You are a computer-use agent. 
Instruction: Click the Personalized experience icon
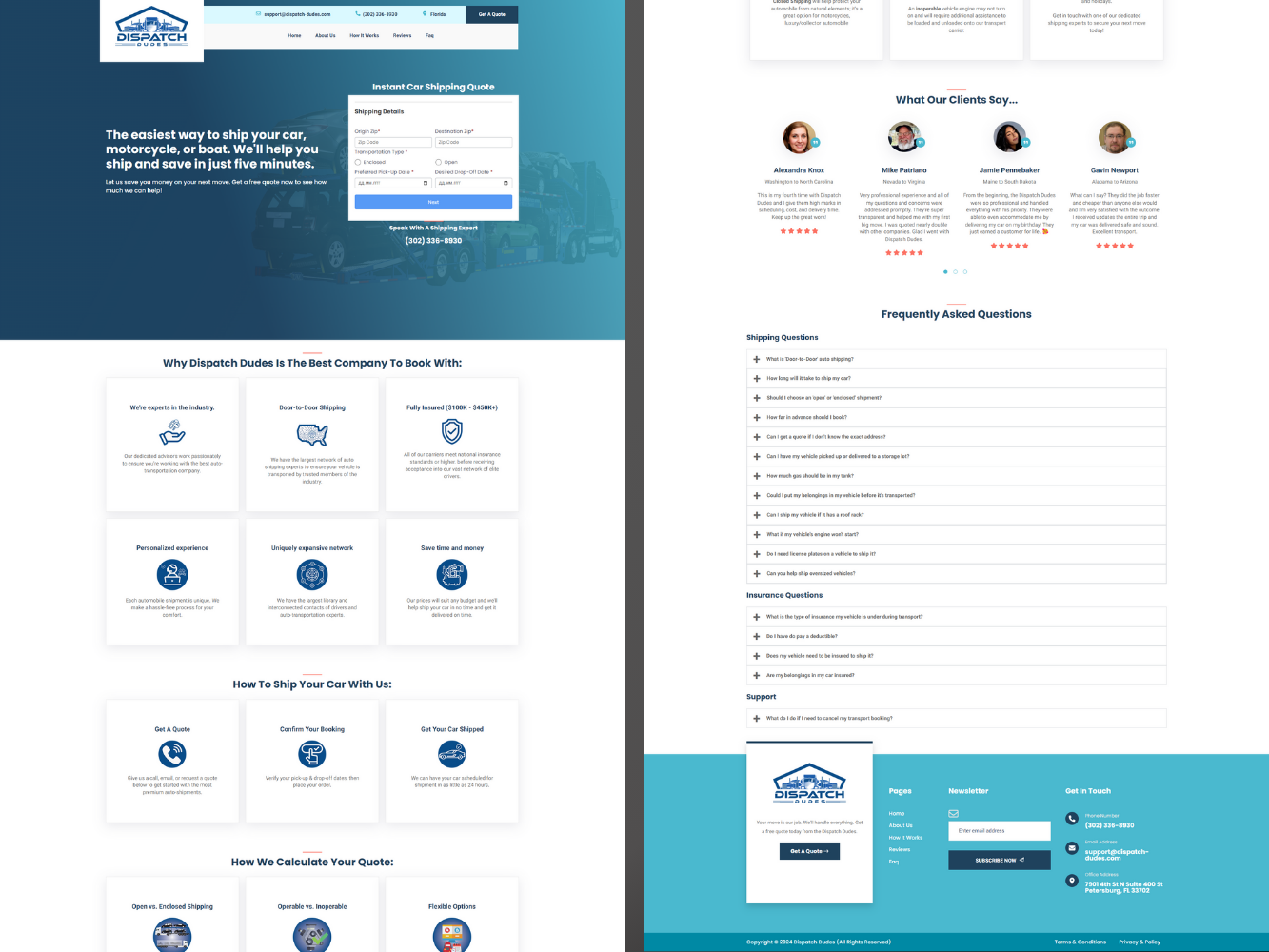(172, 574)
